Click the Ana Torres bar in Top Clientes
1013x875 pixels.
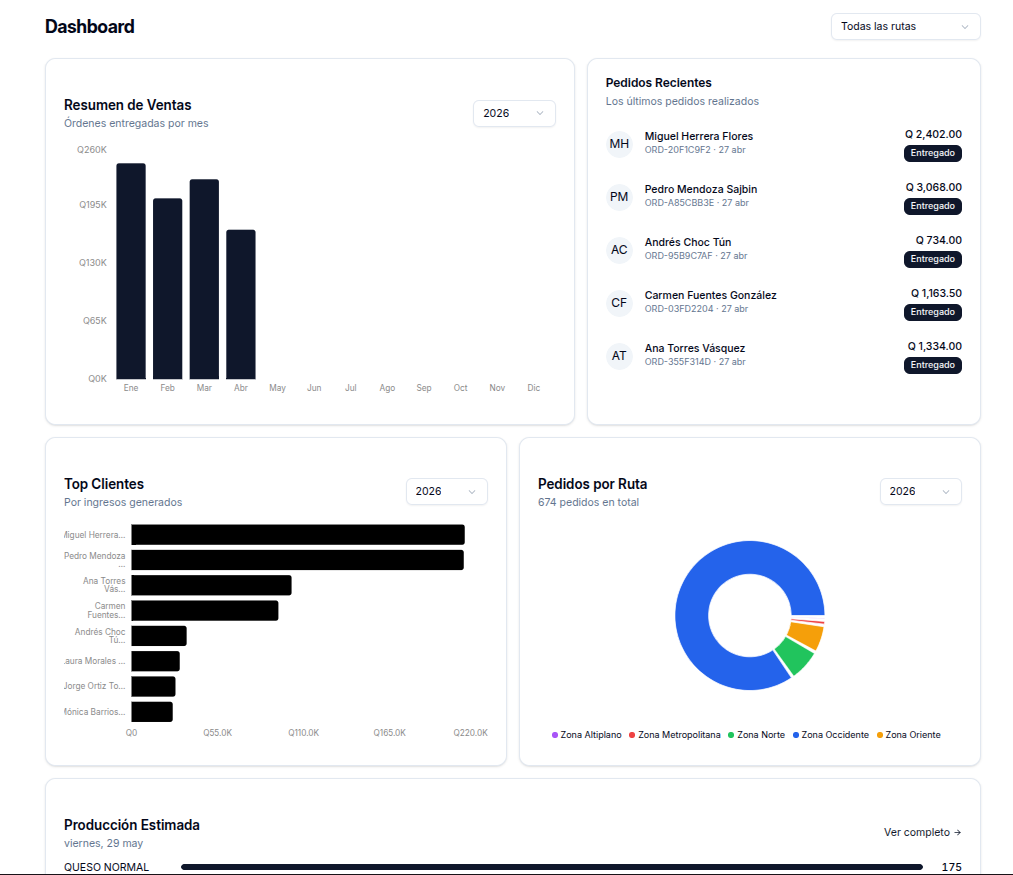211,585
